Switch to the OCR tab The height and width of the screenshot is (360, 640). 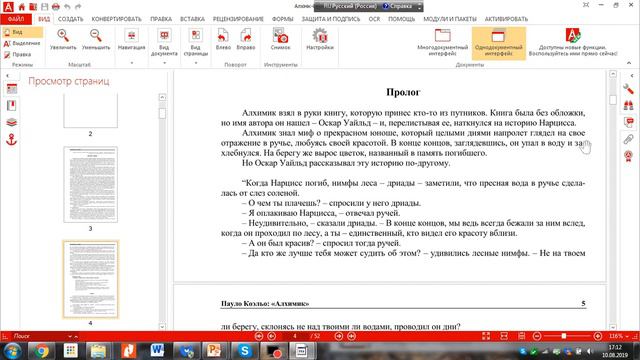374,19
